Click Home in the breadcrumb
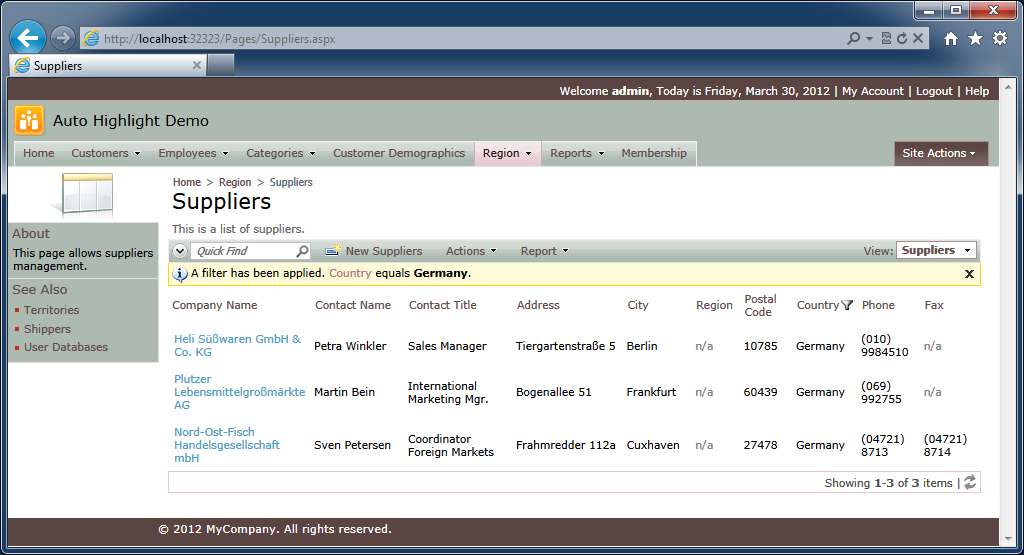Viewport: 1024px width, 555px height. [x=187, y=182]
